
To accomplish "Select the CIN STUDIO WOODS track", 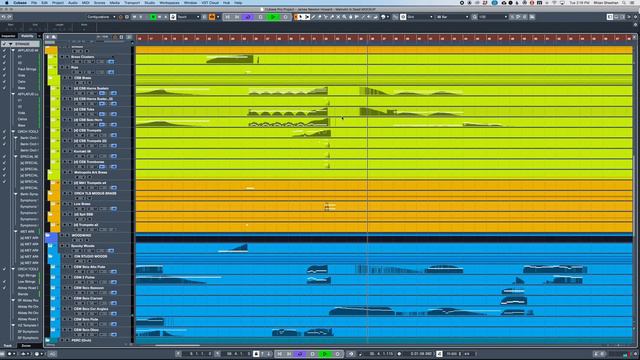I will (91, 256).
